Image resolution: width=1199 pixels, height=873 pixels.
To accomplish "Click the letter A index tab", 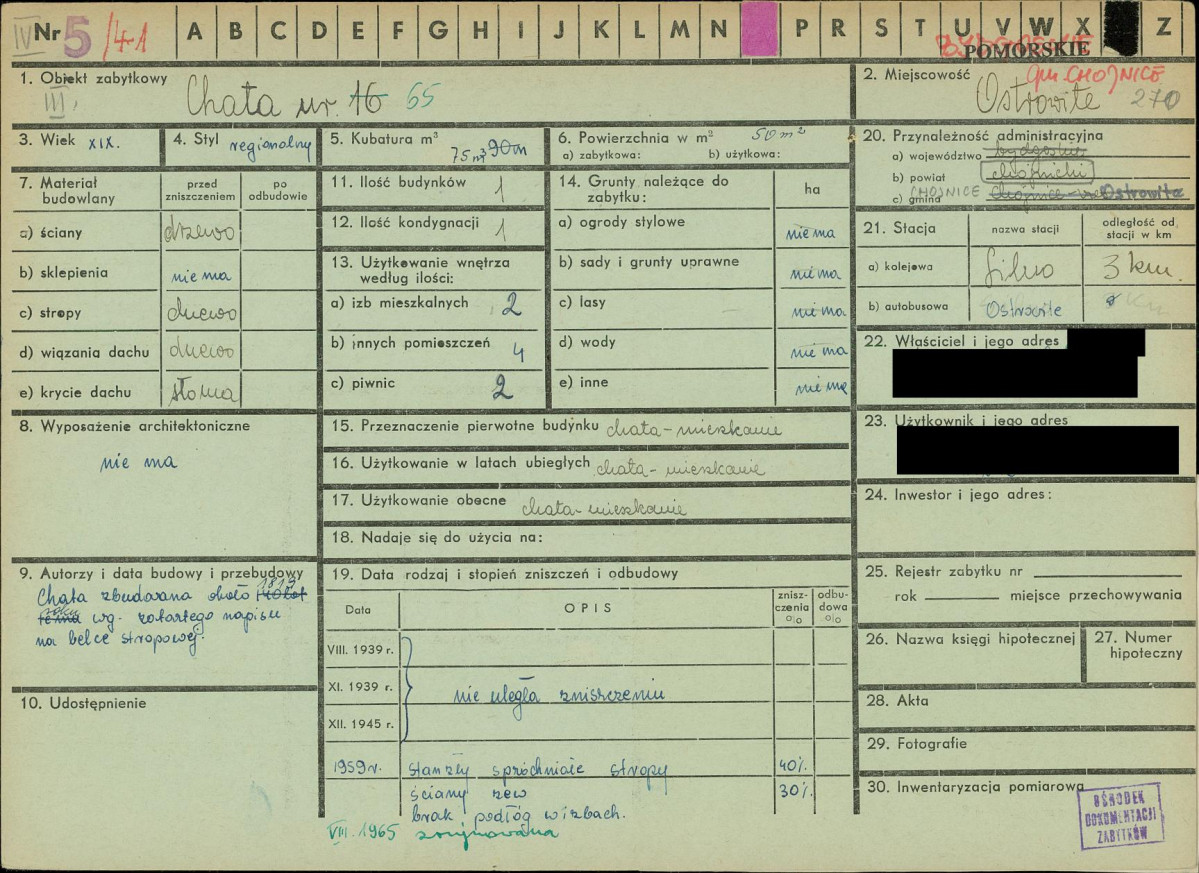I will [196, 31].
